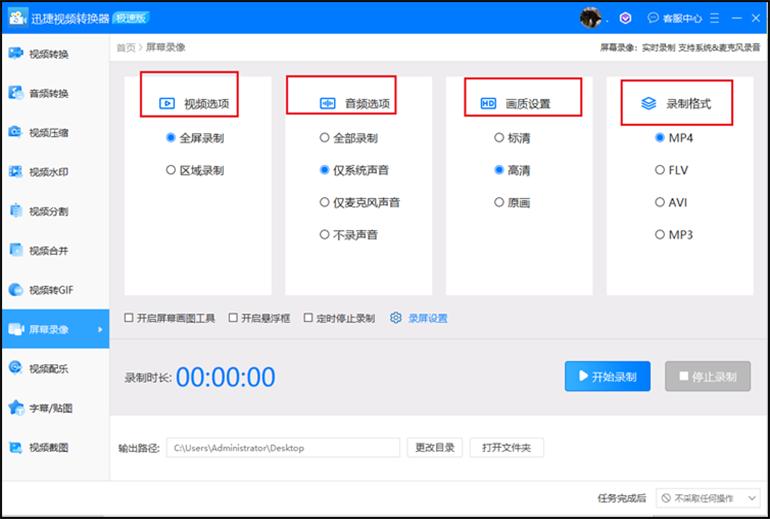Open 录屏设置 link
The image size is (770, 519).
coord(428,318)
